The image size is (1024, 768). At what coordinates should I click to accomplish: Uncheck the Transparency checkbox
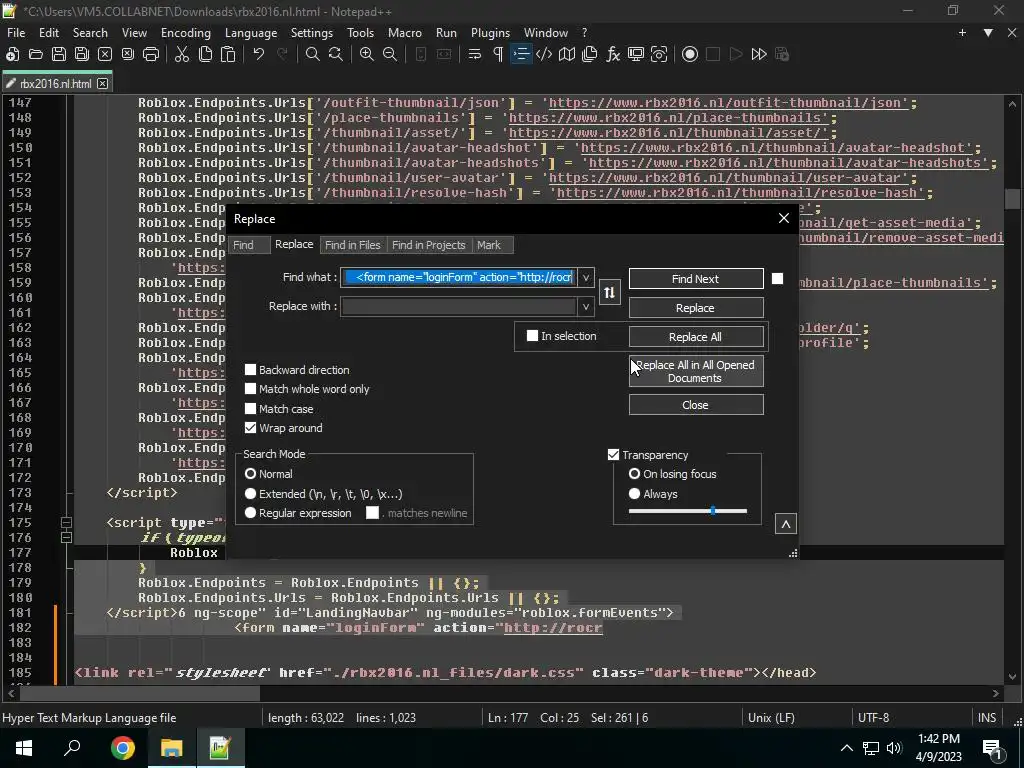pyautogui.click(x=613, y=455)
